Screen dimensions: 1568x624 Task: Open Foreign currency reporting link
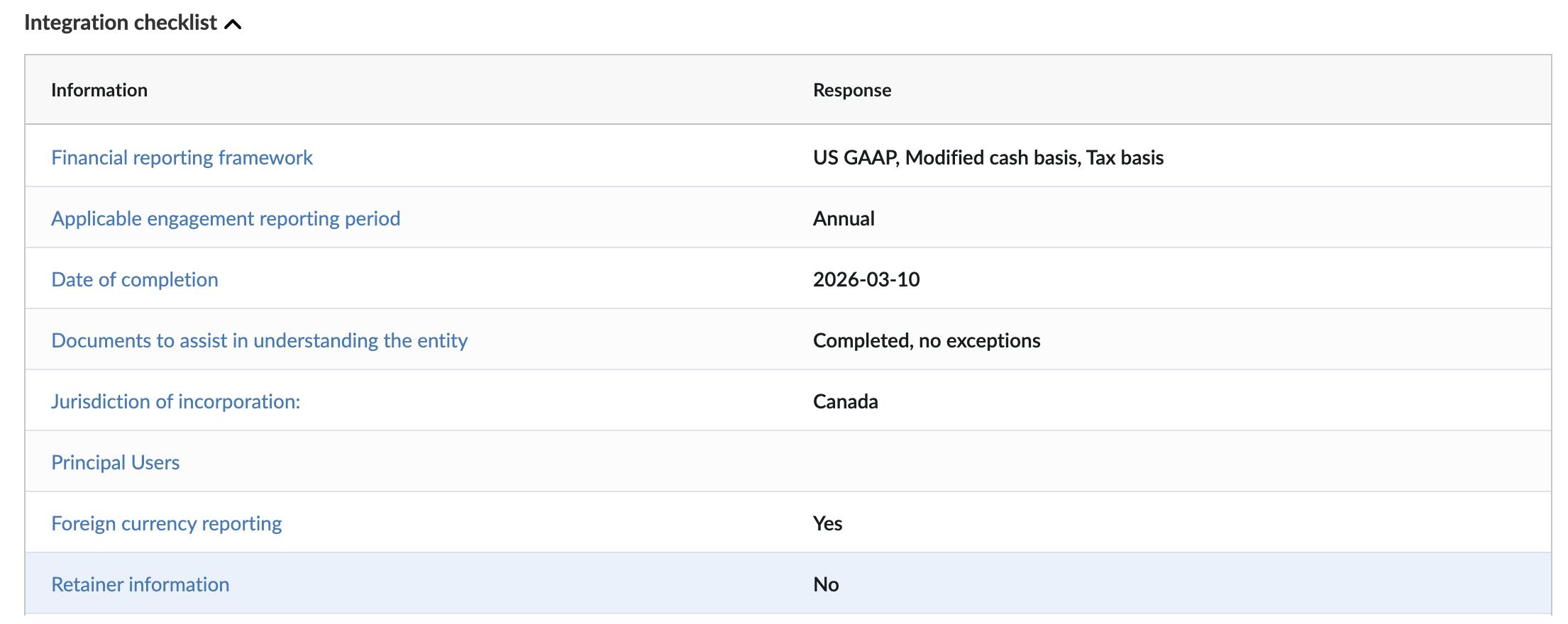tap(167, 523)
